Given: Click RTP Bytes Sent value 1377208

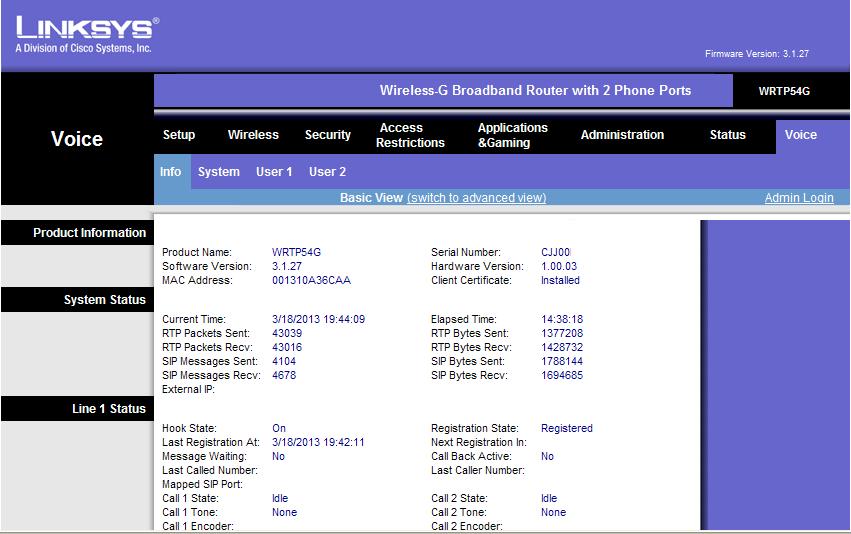Looking at the screenshot, I should coord(562,333).
